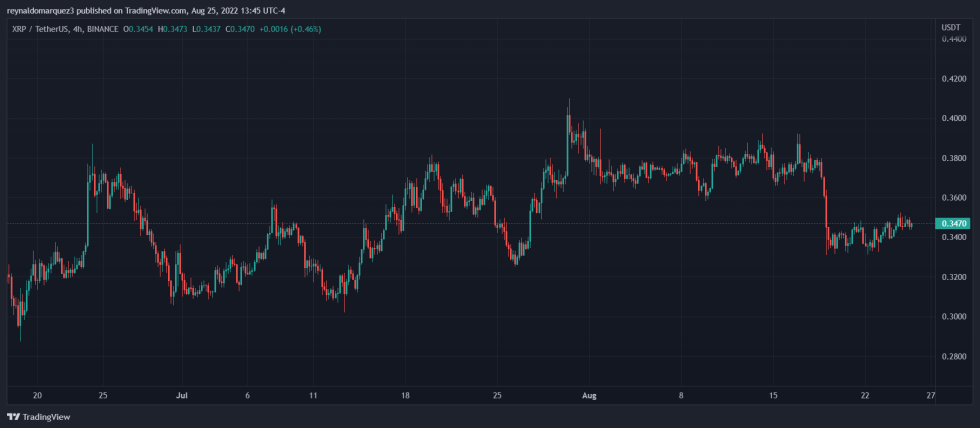
Task: Click the 15 date axis label
Action: point(773,395)
